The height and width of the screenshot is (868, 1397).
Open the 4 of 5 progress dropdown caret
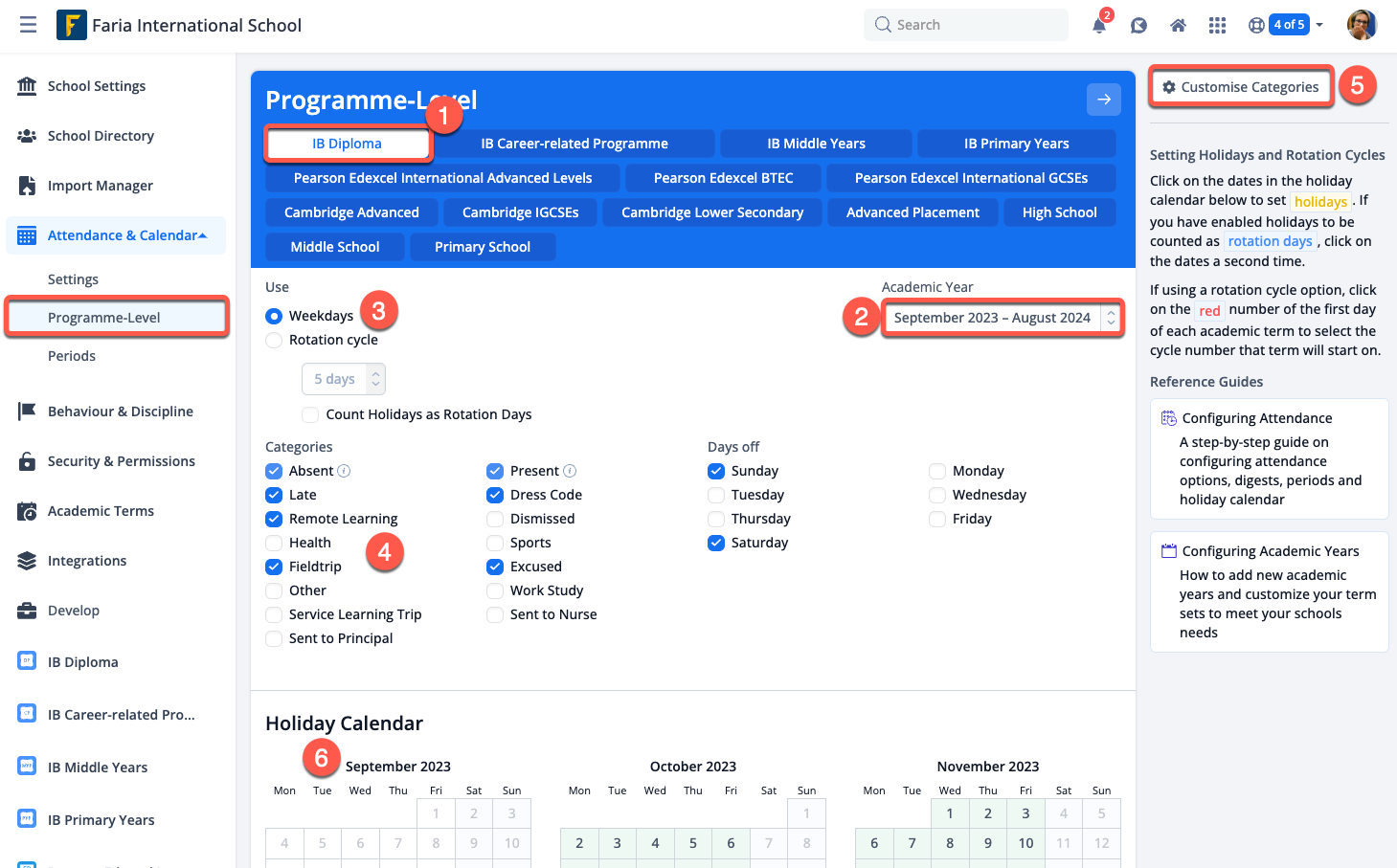1319,25
